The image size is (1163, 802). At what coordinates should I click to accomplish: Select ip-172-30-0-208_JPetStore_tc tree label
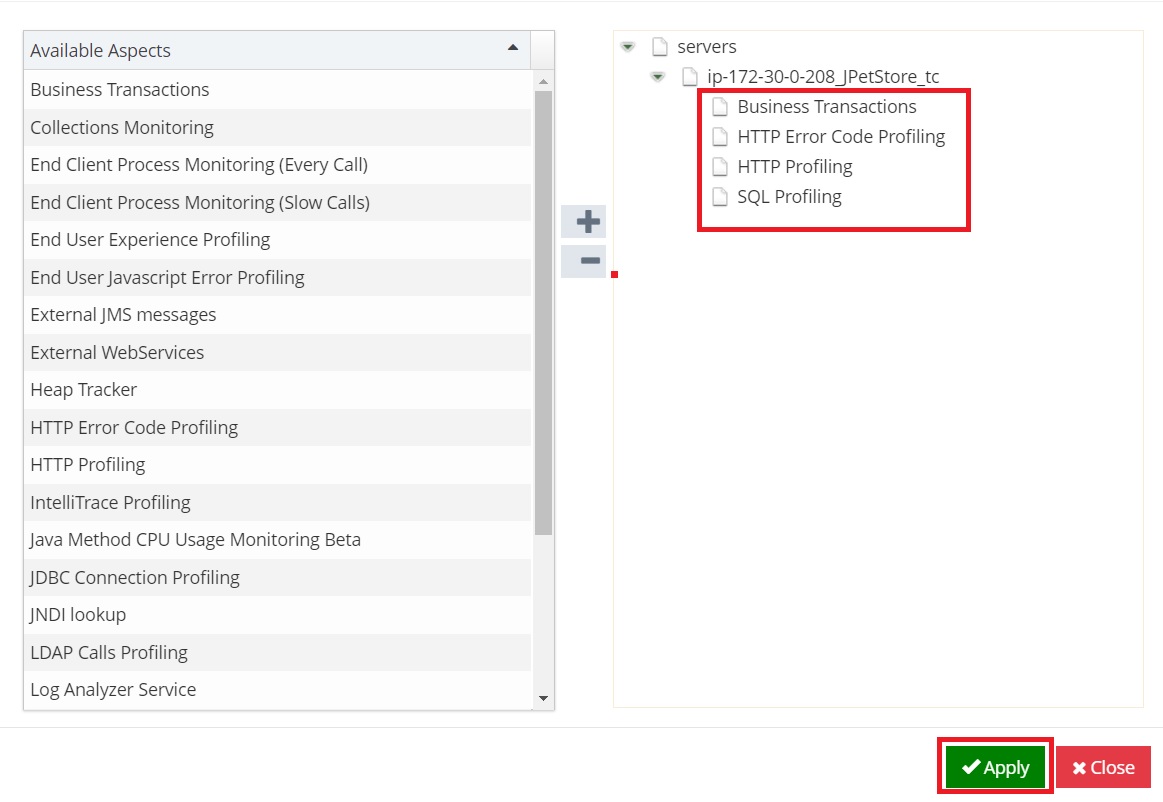(823, 76)
